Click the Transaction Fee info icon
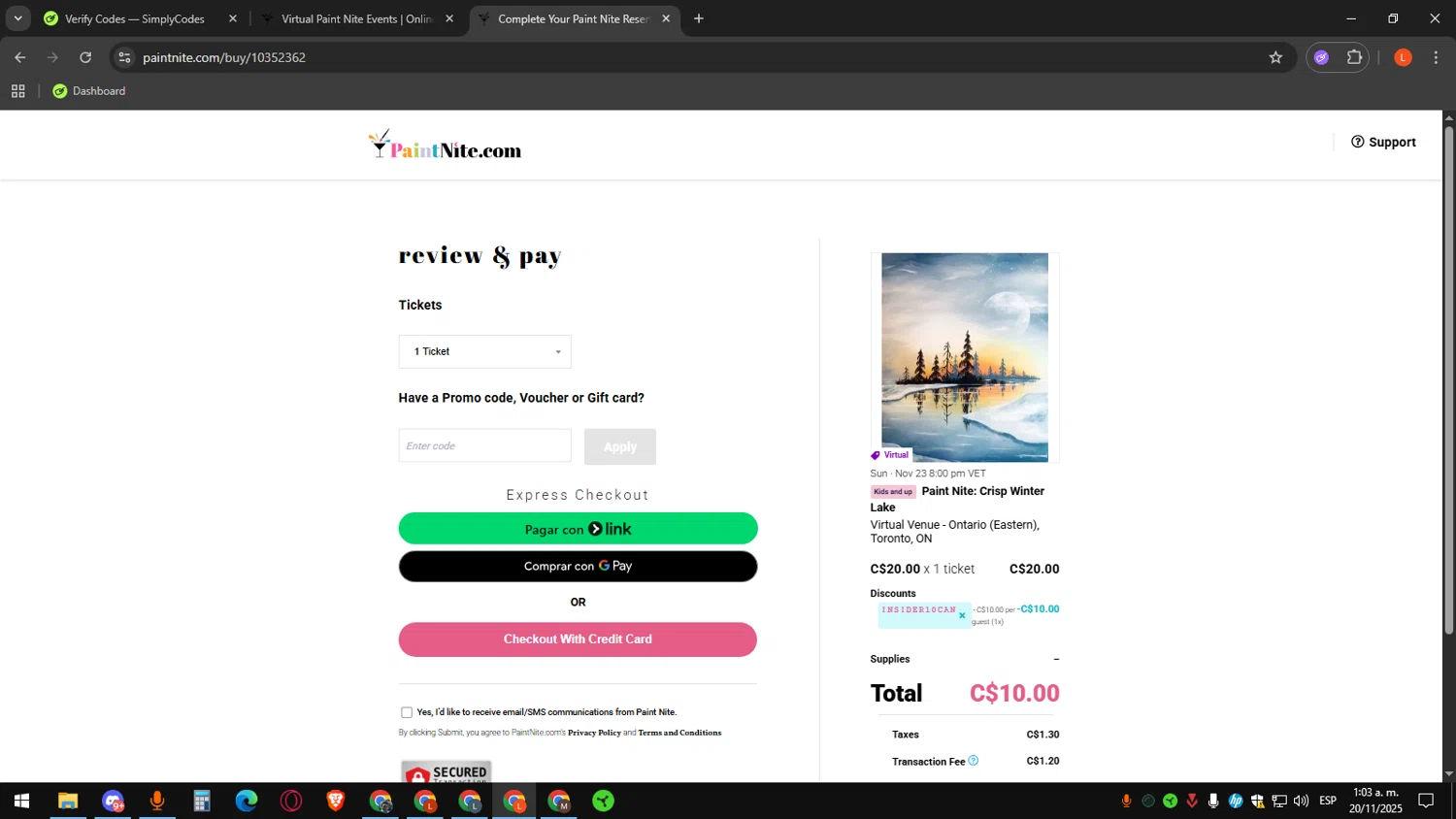Image resolution: width=1456 pixels, height=819 pixels. [x=974, y=761]
